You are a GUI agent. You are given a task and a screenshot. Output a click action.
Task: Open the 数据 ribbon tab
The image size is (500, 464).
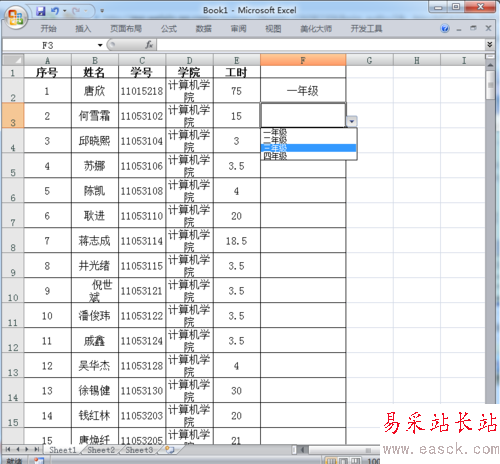point(203,29)
